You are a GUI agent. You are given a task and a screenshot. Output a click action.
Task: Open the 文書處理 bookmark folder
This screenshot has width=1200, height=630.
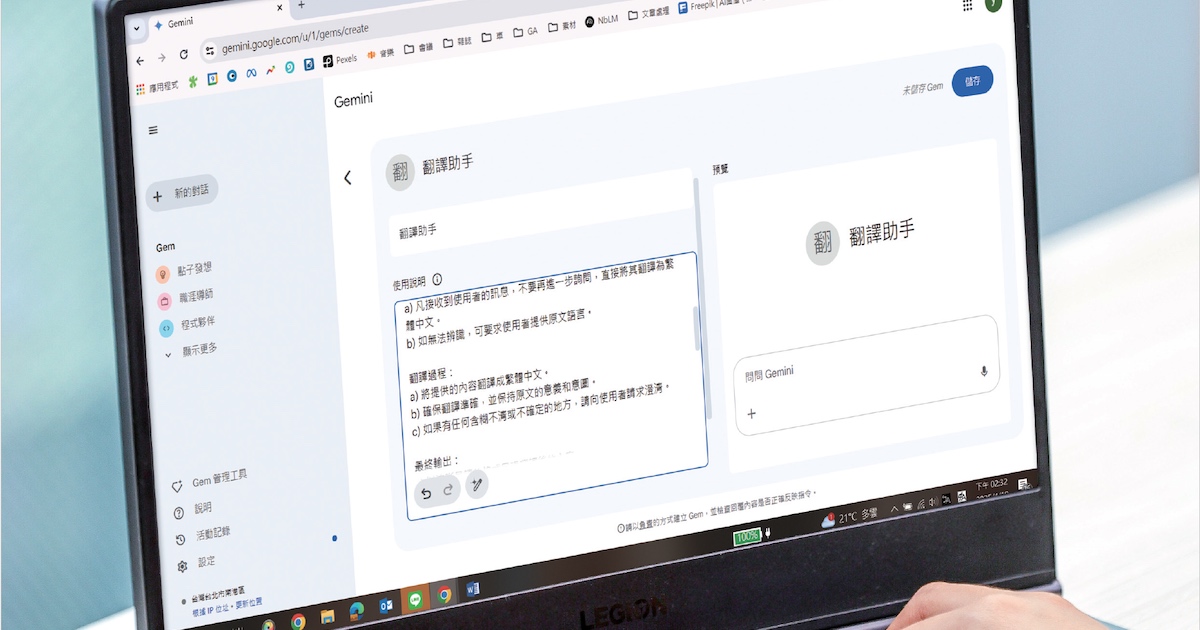pos(651,13)
